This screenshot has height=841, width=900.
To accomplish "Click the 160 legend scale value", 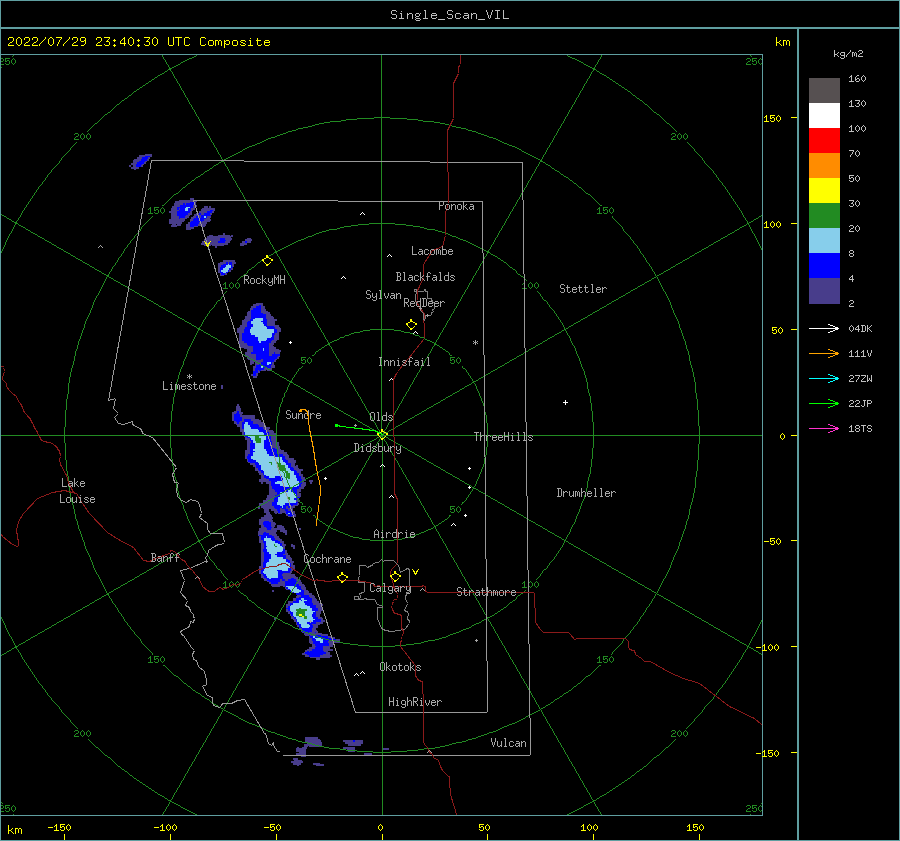I will tap(857, 79).
